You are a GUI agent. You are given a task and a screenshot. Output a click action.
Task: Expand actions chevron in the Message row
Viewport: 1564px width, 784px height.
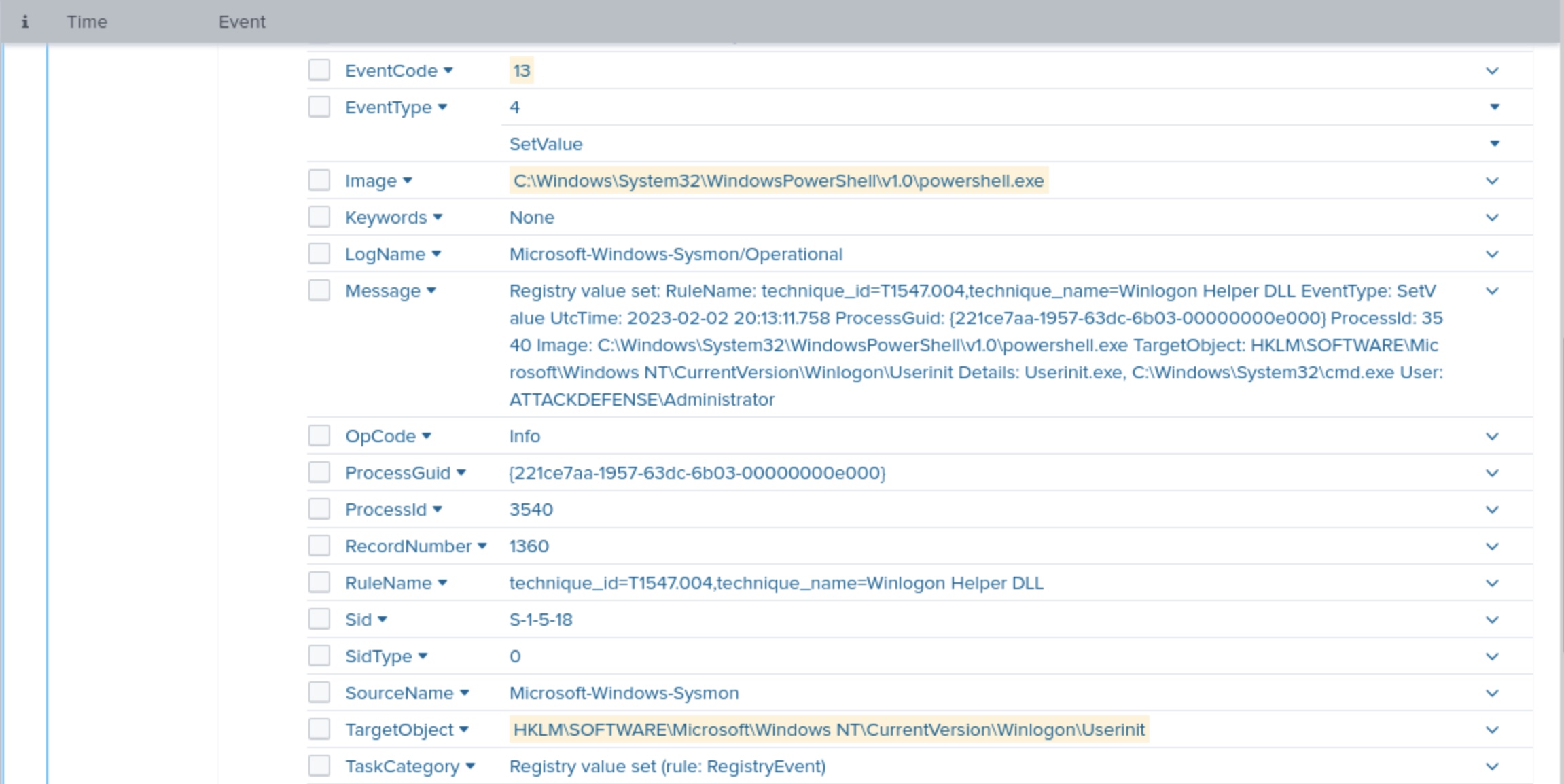pyautogui.click(x=1492, y=291)
